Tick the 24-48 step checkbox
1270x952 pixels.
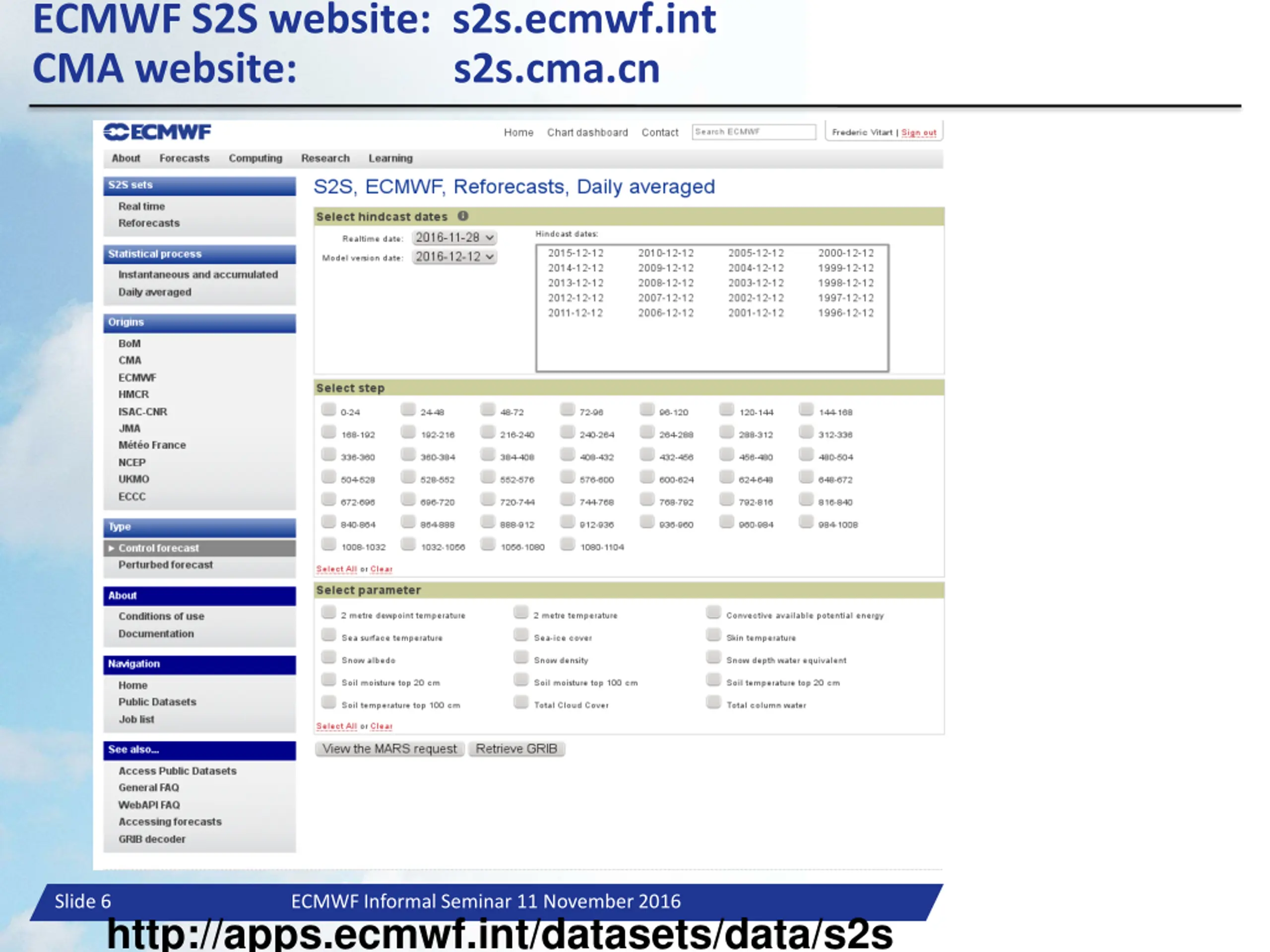tap(408, 410)
